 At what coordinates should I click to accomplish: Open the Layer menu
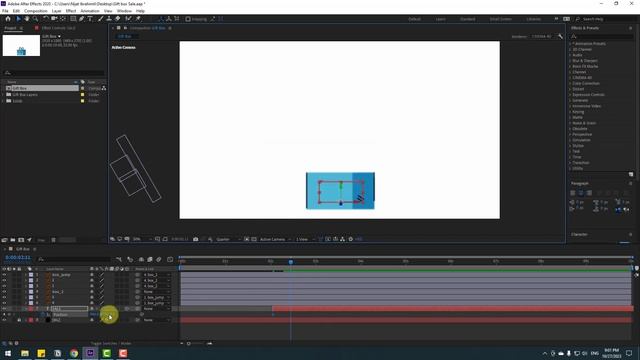pyautogui.click(x=57, y=11)
